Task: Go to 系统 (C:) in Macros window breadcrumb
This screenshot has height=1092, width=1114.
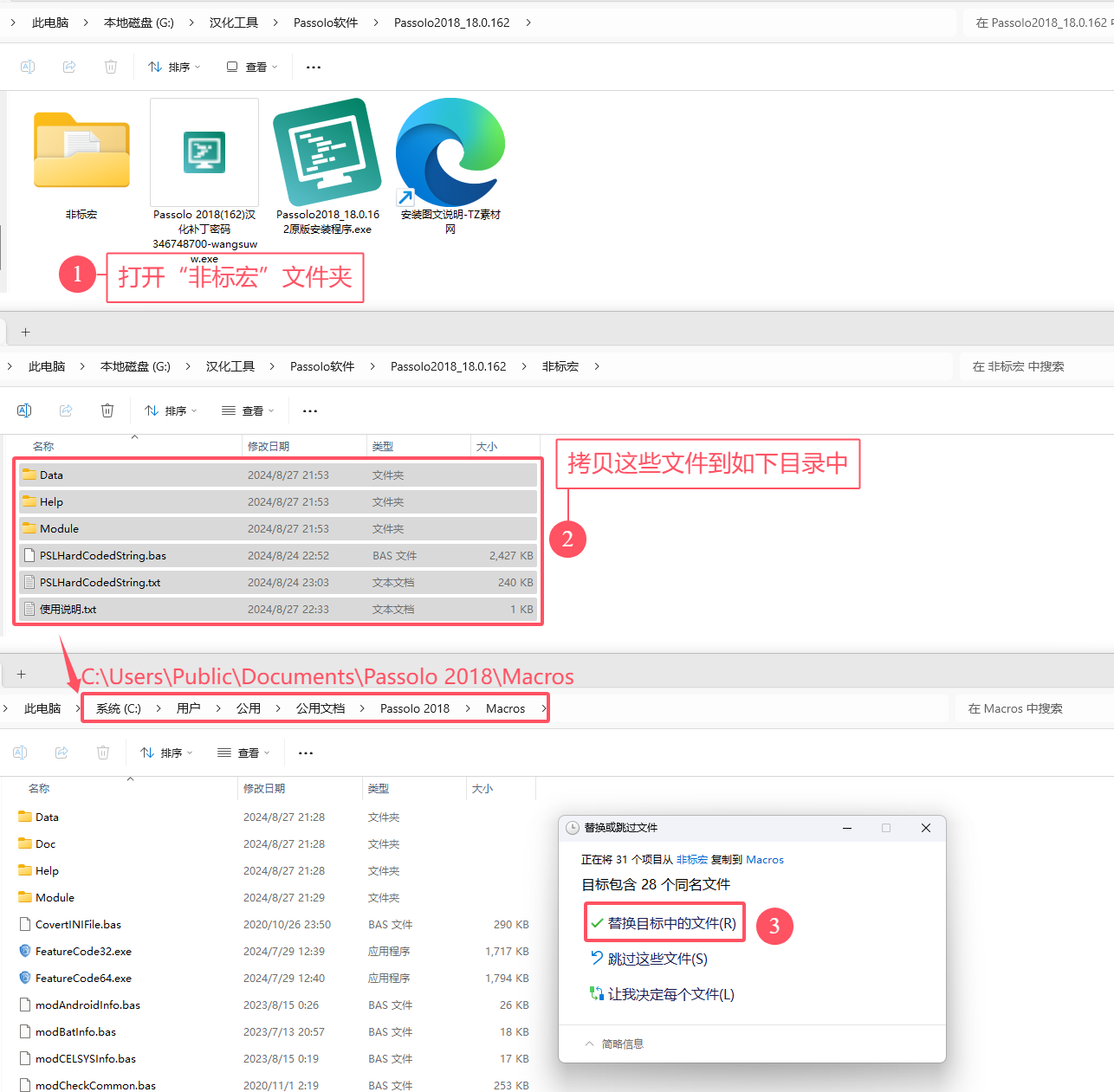Action: click(119, 708)
